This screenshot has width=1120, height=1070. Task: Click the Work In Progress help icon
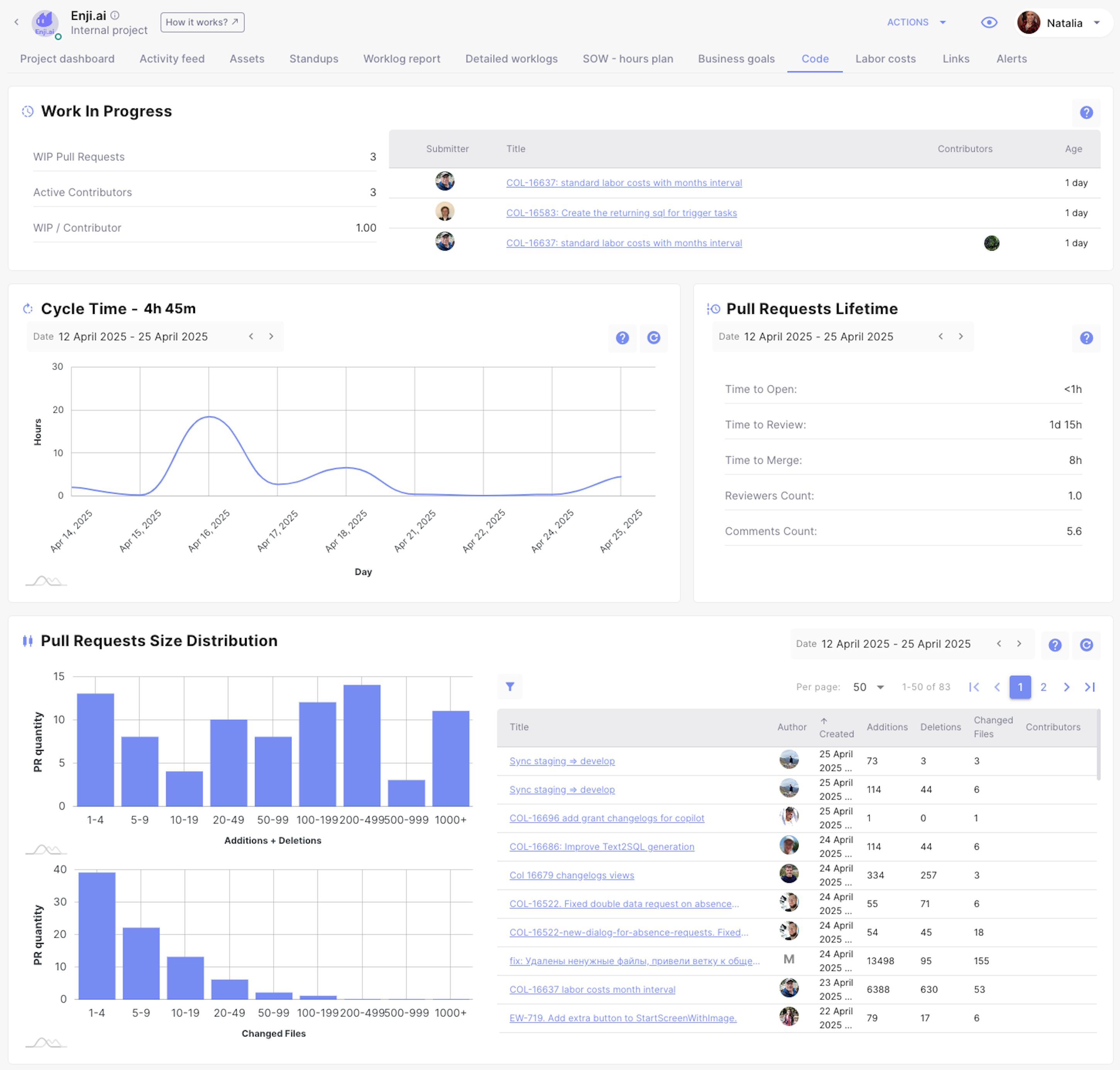[x=1086, y=112]
